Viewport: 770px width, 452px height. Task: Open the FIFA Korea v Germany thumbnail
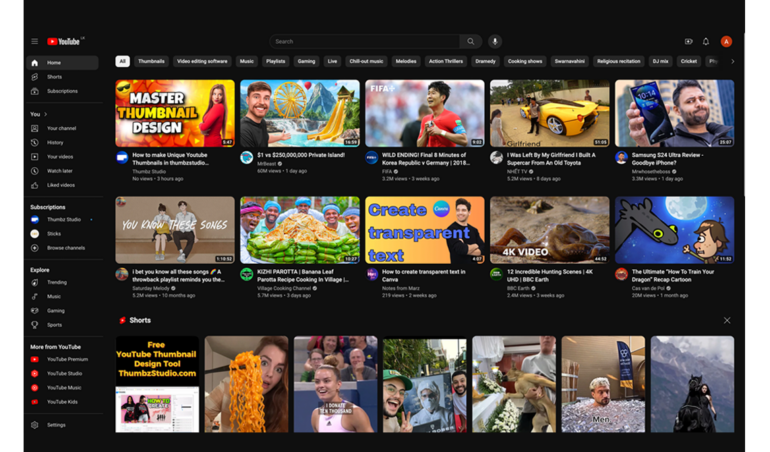(x=425, y=113)
